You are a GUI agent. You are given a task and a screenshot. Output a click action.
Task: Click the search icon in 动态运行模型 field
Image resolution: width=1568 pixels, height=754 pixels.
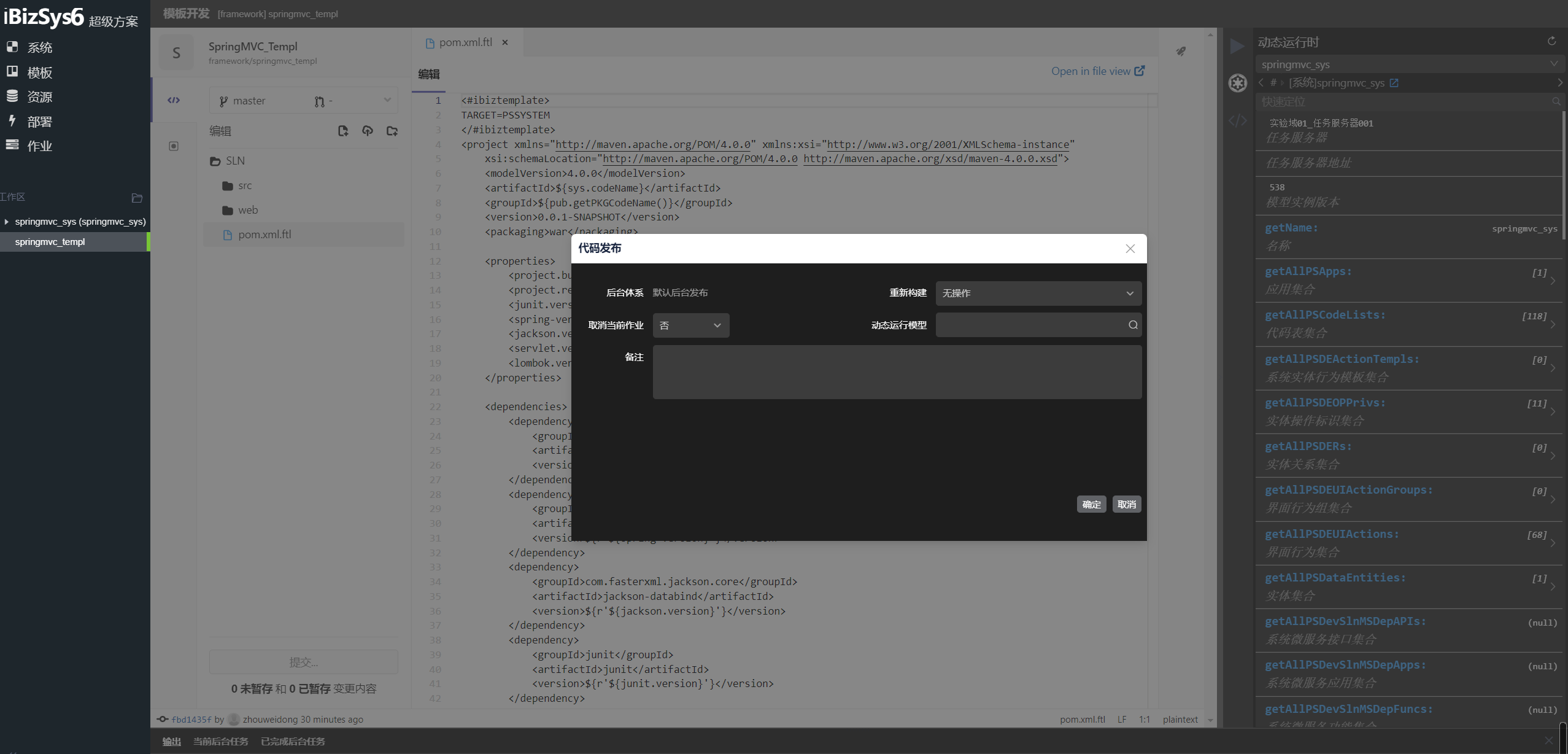(x=1133, y=325)
